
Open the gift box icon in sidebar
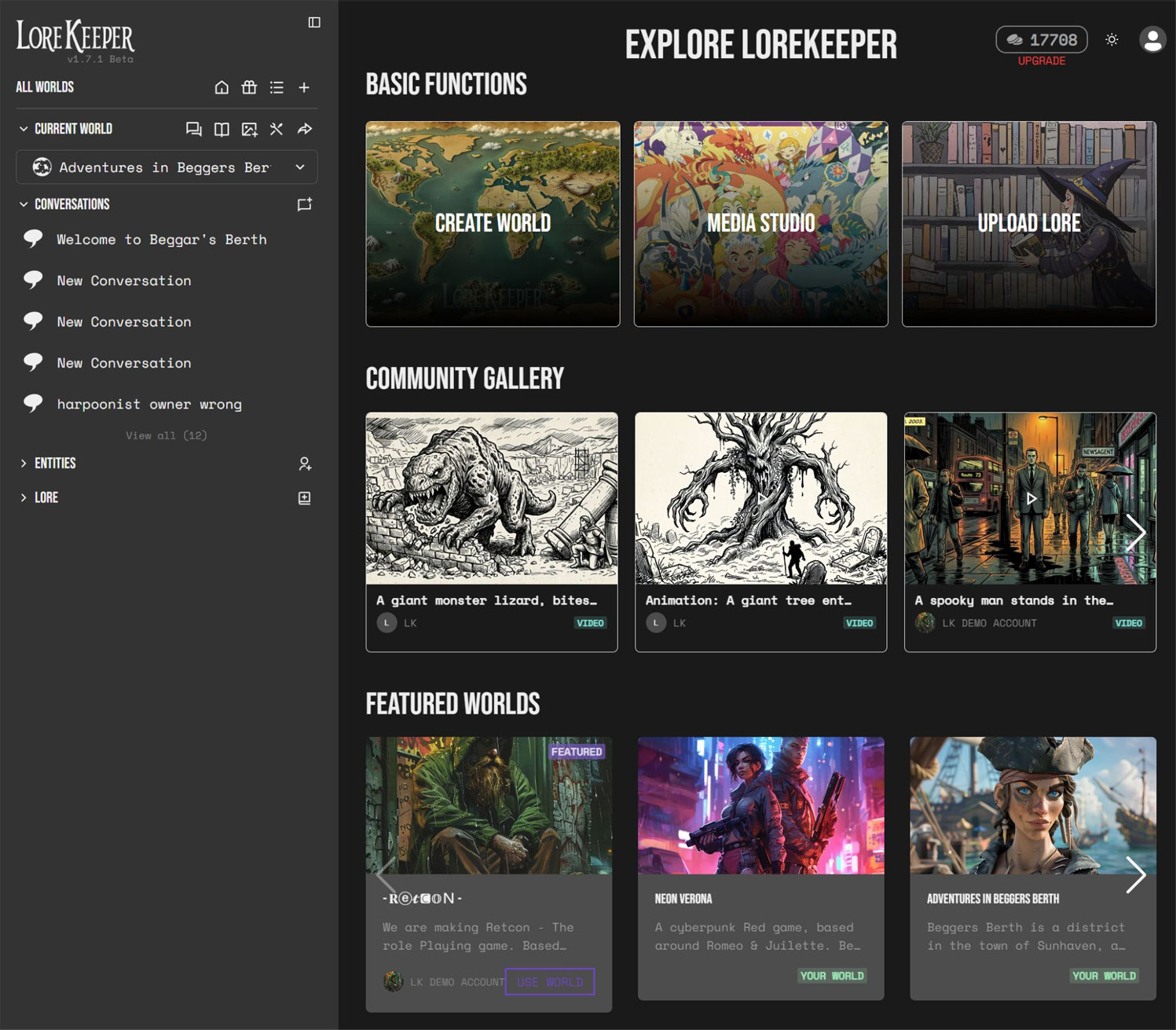point(249,87)
